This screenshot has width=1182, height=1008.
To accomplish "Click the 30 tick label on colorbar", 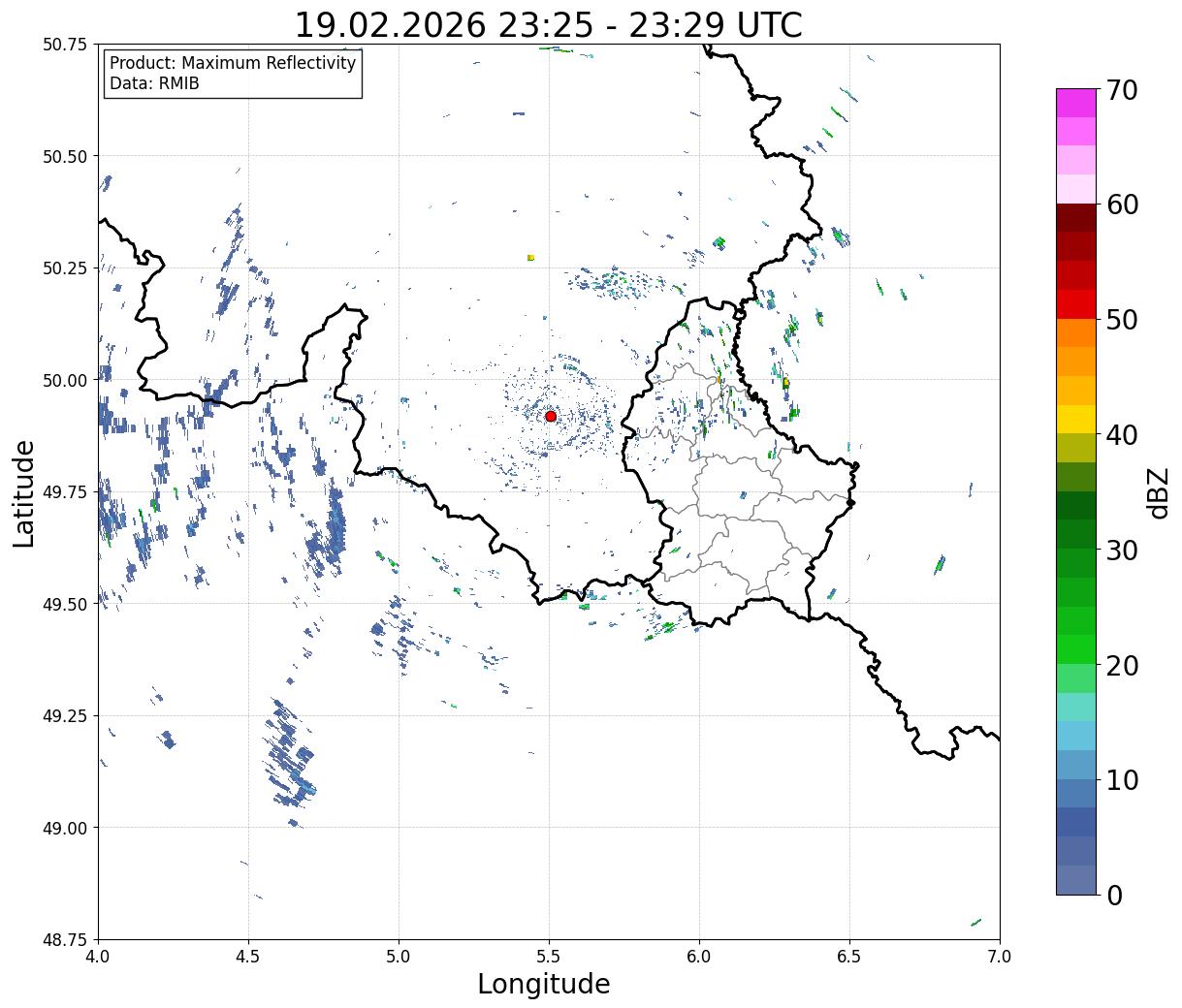I will tap(1120, 551).
